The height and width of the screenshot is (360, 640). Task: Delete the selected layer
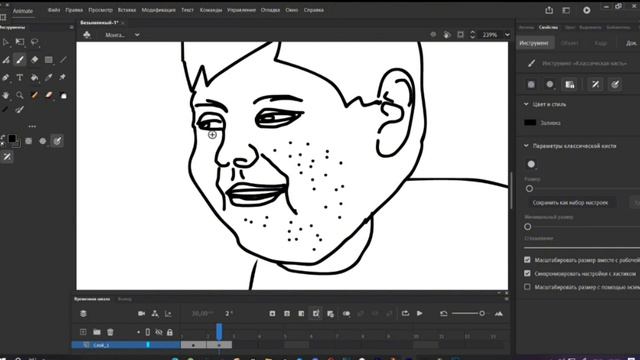coord(110,332)
